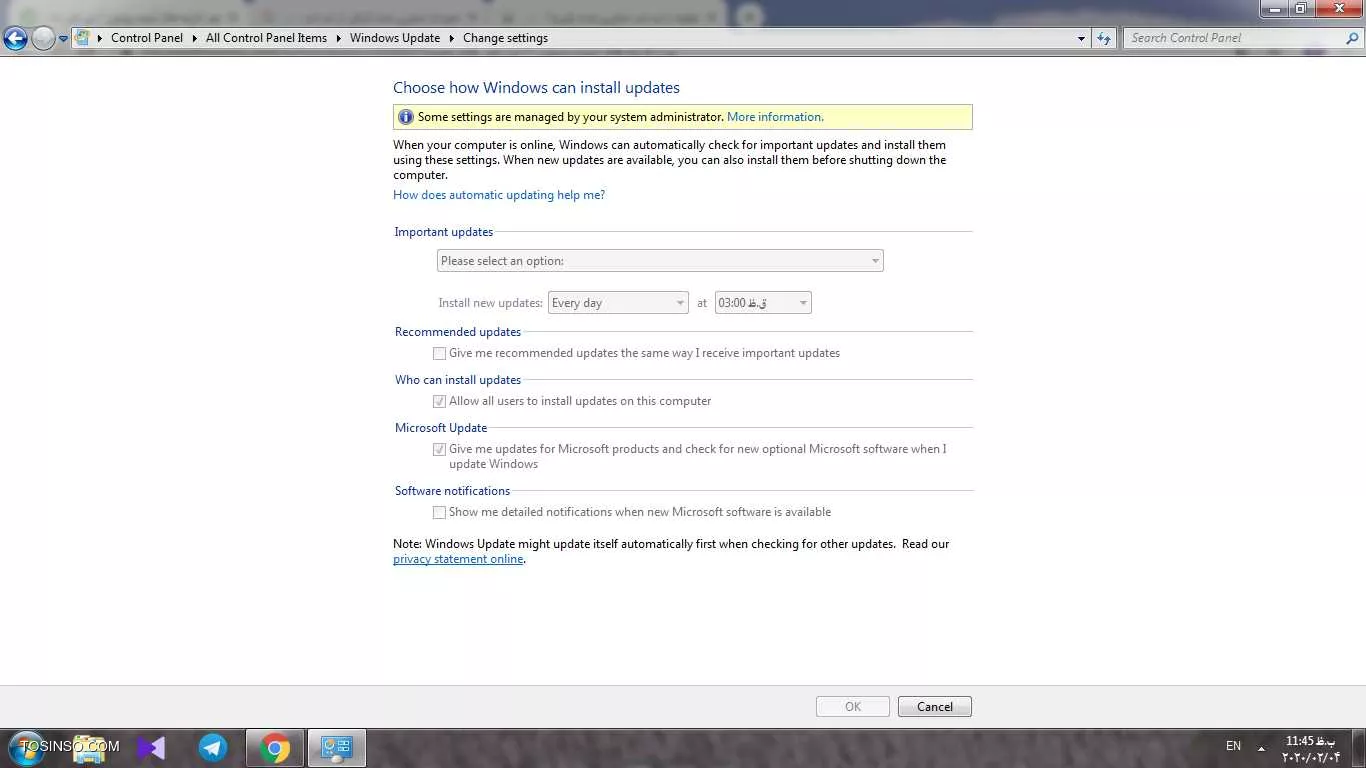The image size is (1366, 768).
Task: Expand the arrow after Control Panel breadcrumb
Action: [194, 38]
